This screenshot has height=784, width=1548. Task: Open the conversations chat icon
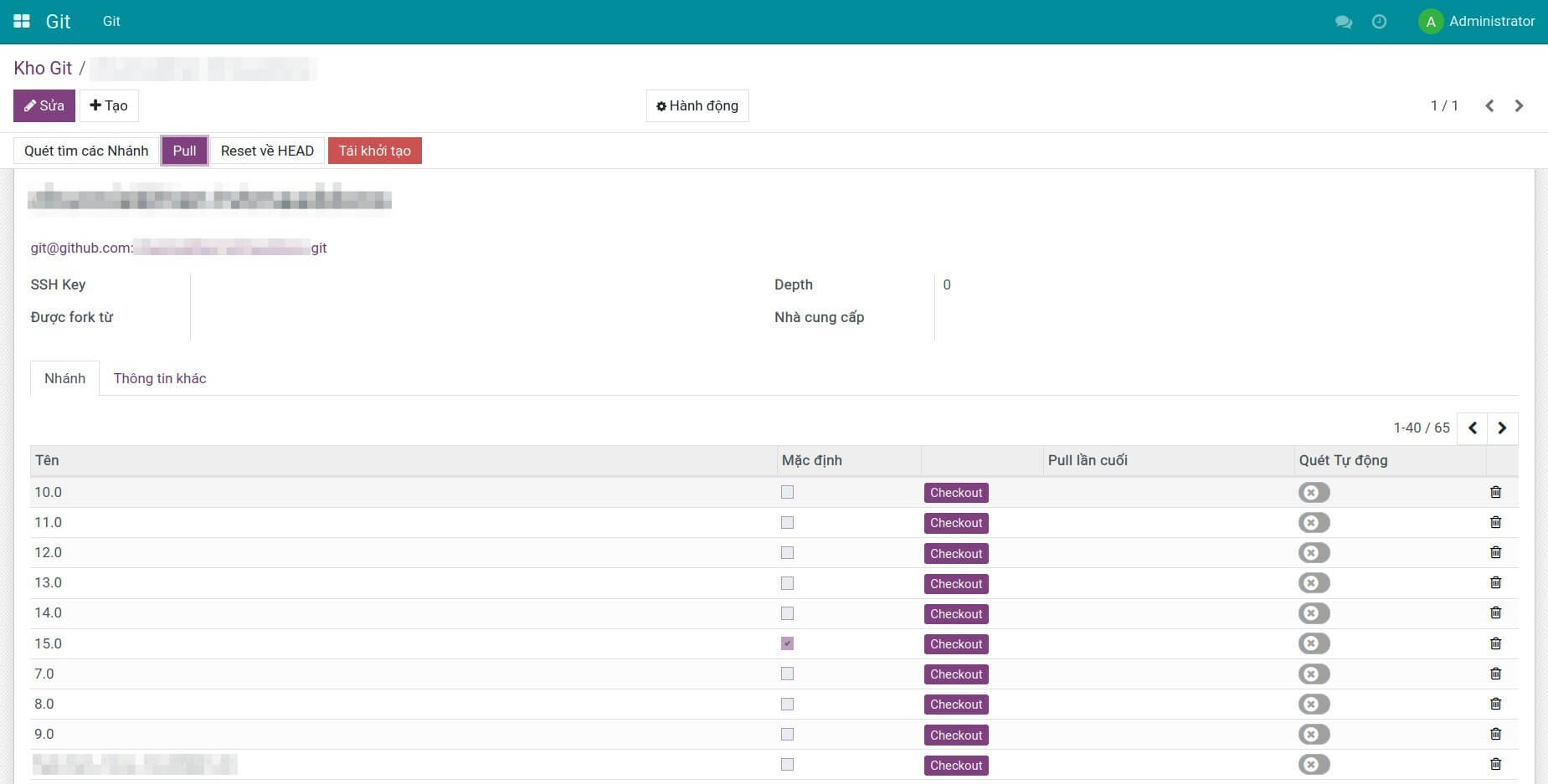pyautogui.click(x=1344, y=22)
